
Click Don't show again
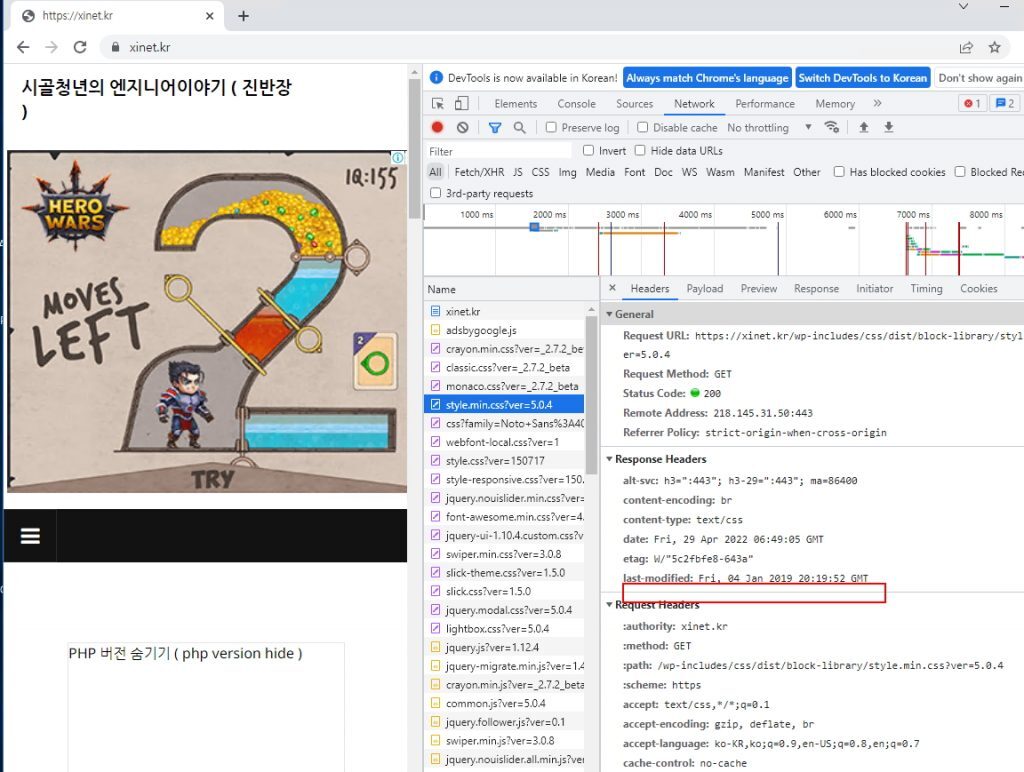point(979,78)
